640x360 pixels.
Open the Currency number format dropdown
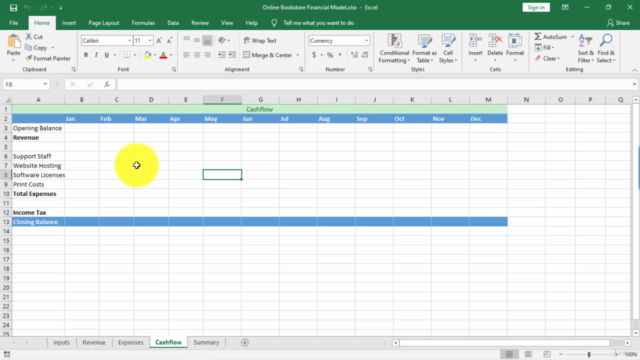366,40
